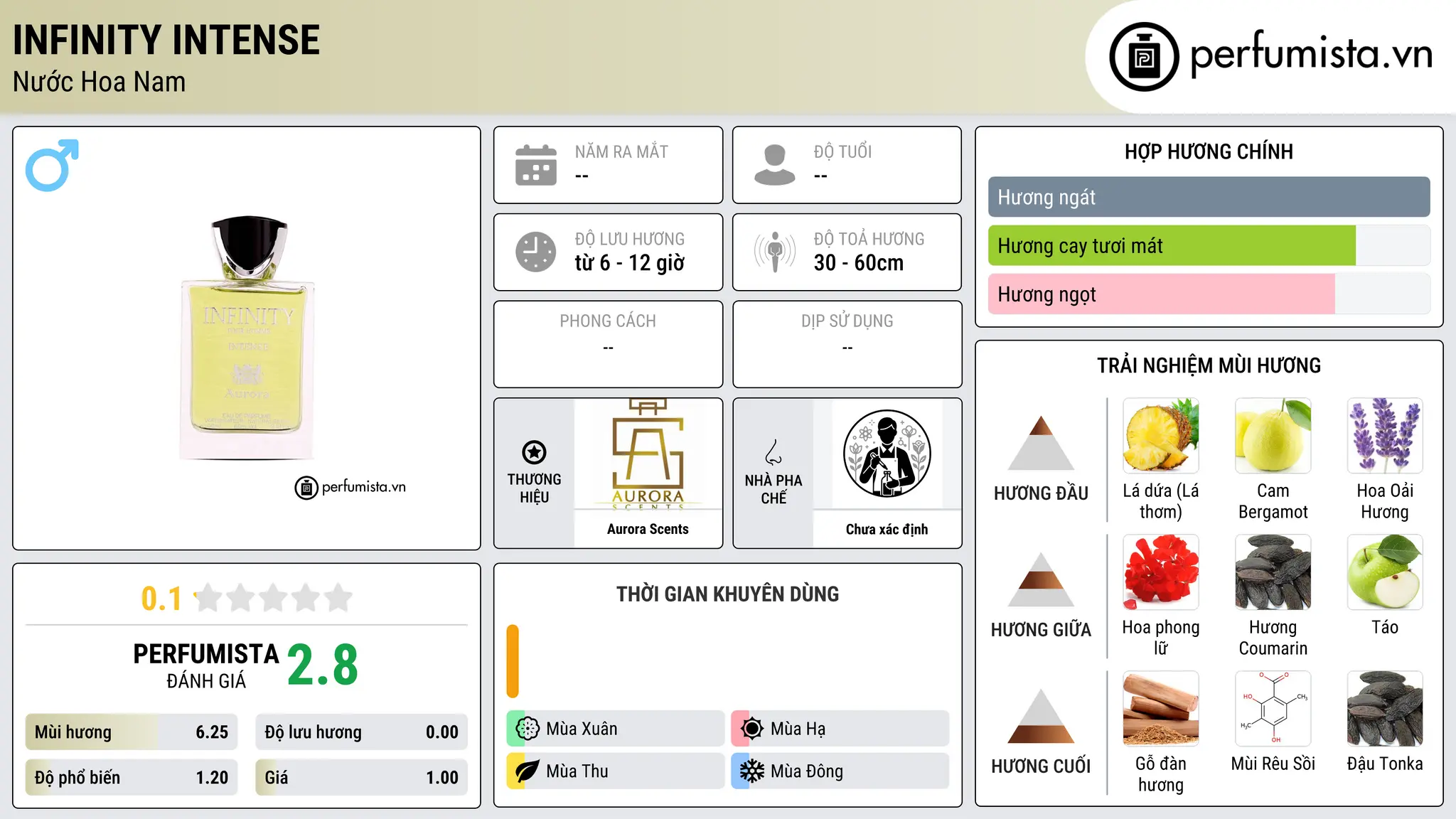Click the Trải nghiệm mùi hương heading
Viewport: 1456px width, 819px height.
[x=1209, y=365]
